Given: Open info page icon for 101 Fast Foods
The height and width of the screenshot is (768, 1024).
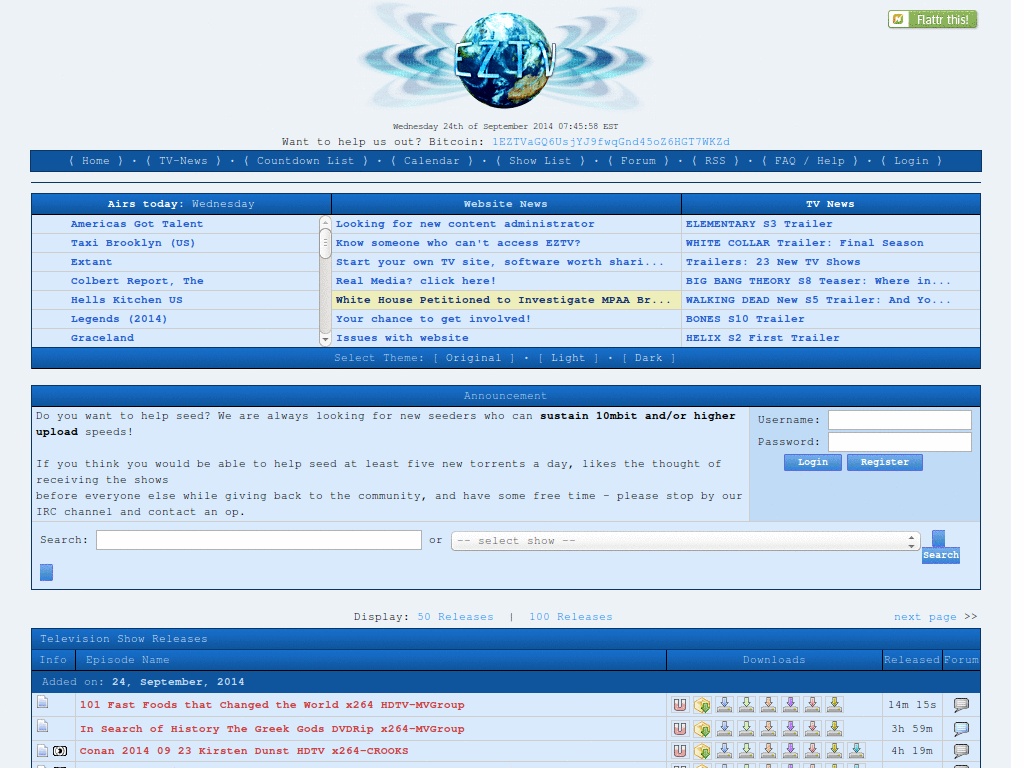Looking at the screenshot, I should tap(42, 702).
